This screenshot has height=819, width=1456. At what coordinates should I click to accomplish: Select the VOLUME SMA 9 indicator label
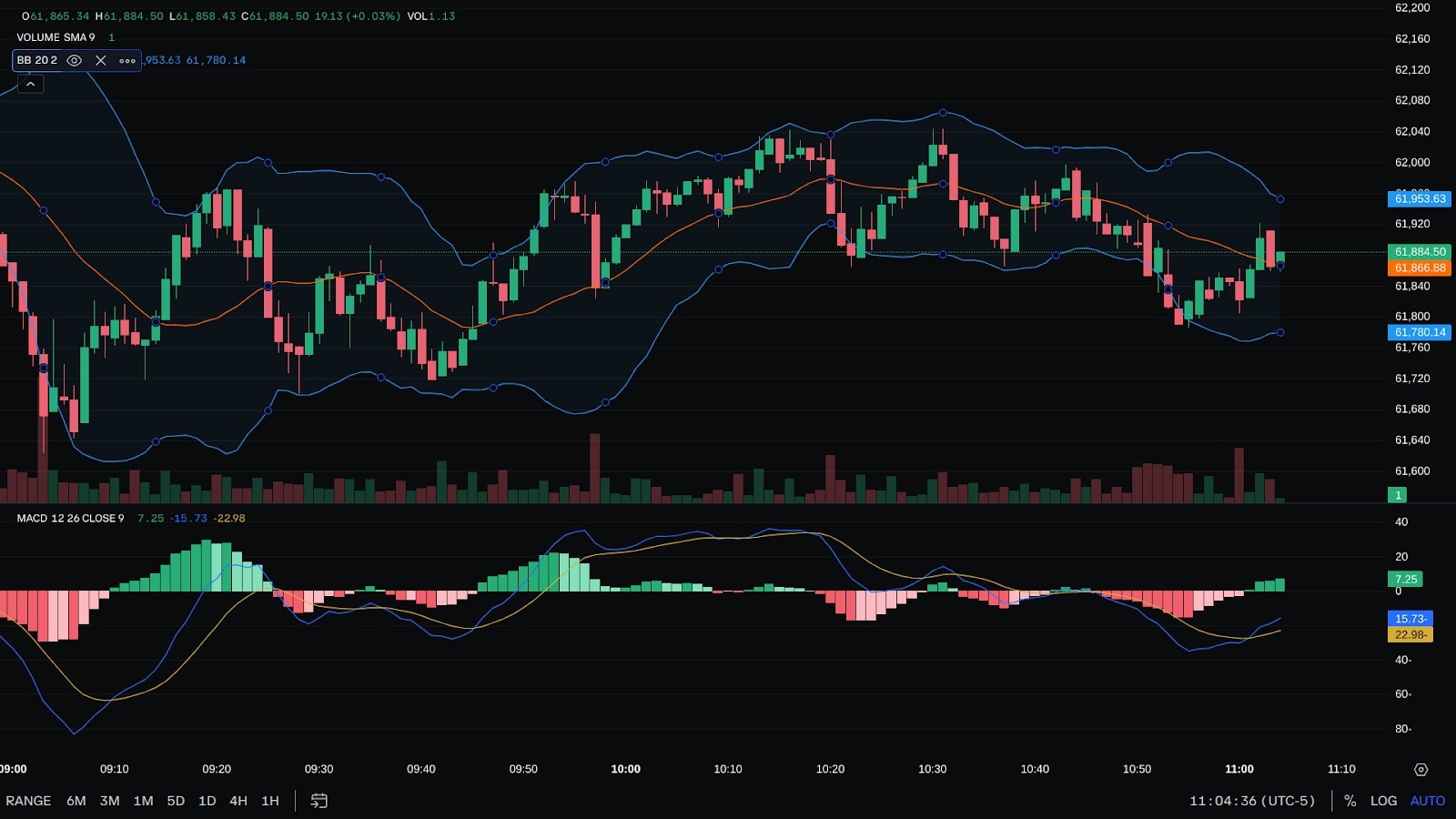[56, 37]
